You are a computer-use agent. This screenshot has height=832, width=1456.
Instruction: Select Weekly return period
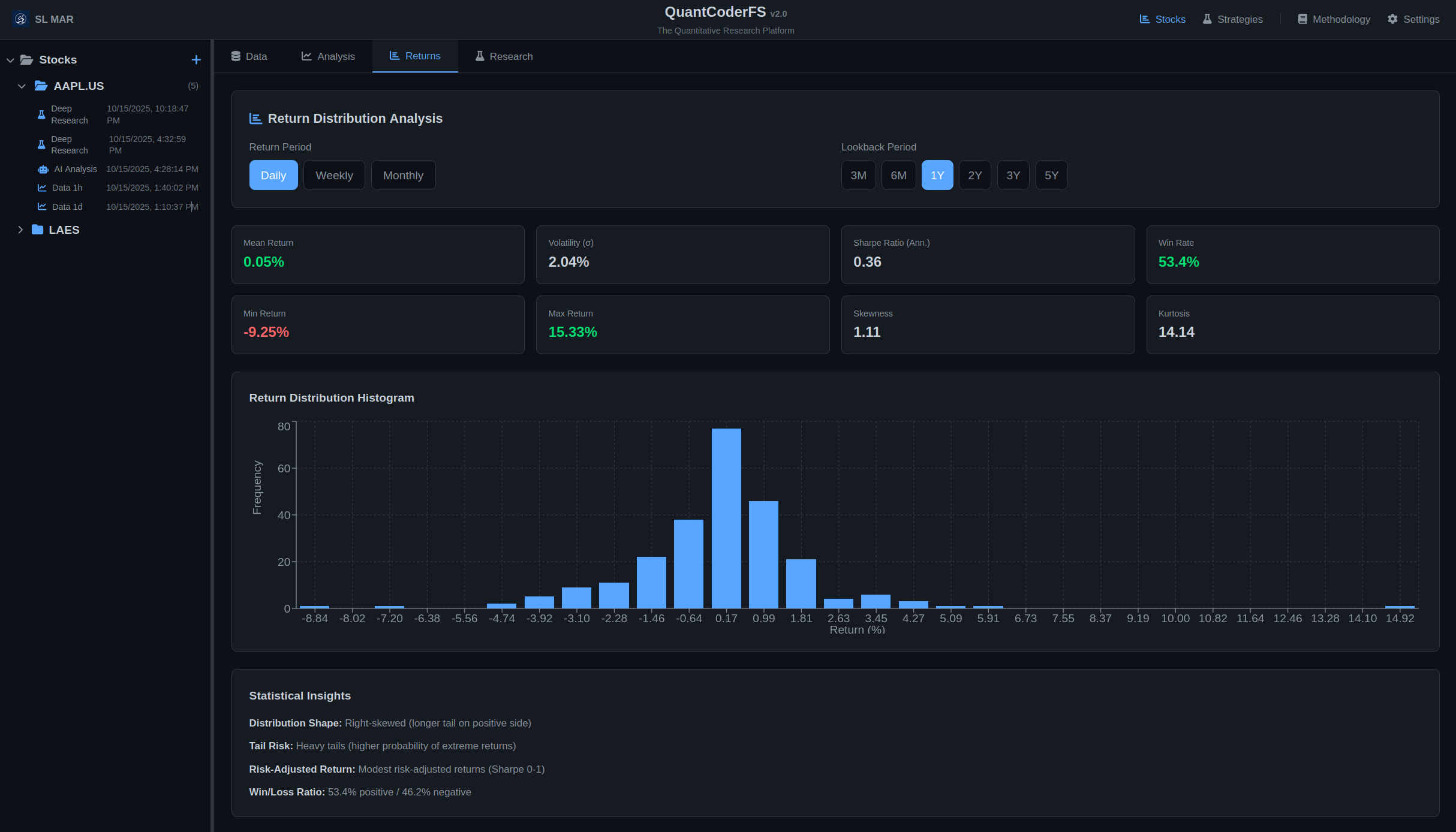coord(334,175)
